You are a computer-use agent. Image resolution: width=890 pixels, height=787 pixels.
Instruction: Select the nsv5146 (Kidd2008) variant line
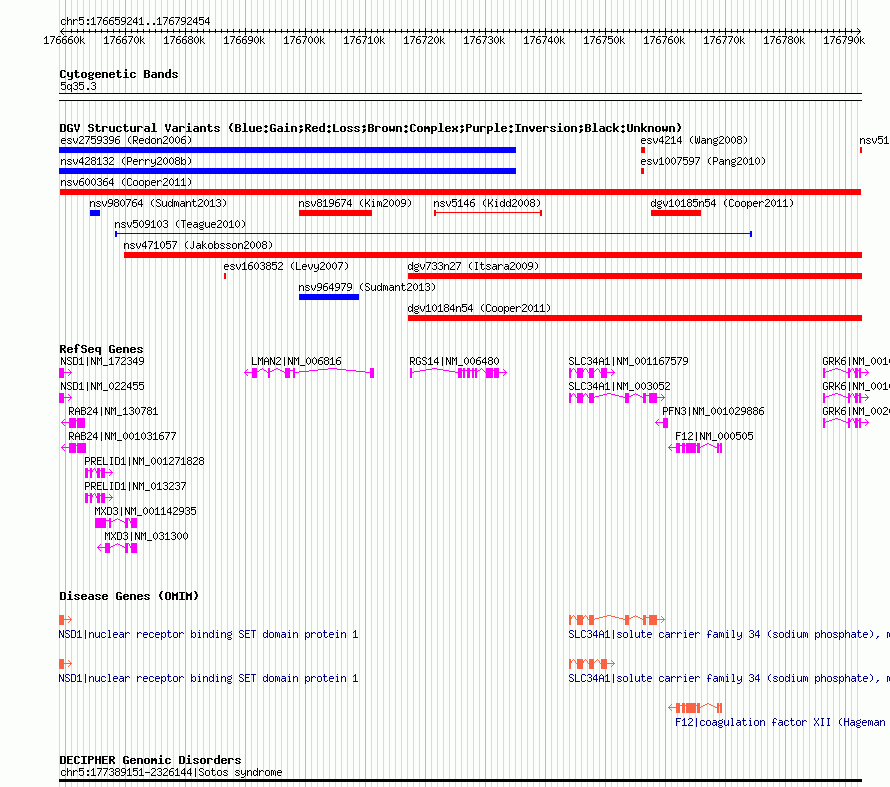(488, 213)
